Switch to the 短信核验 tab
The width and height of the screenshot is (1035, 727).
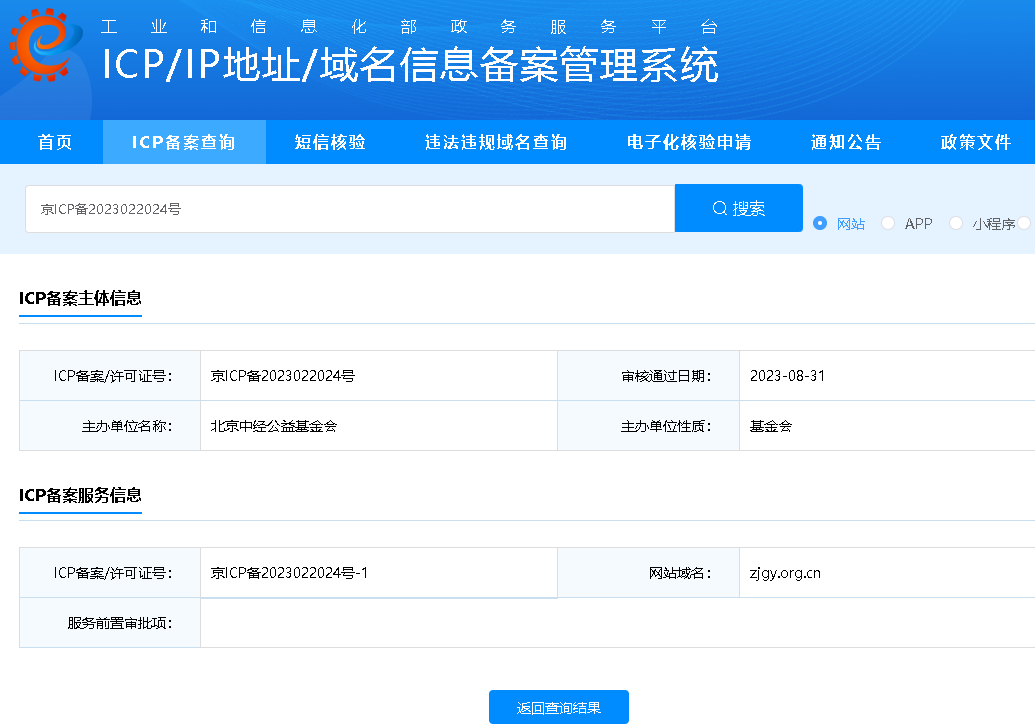pos(330,142)
